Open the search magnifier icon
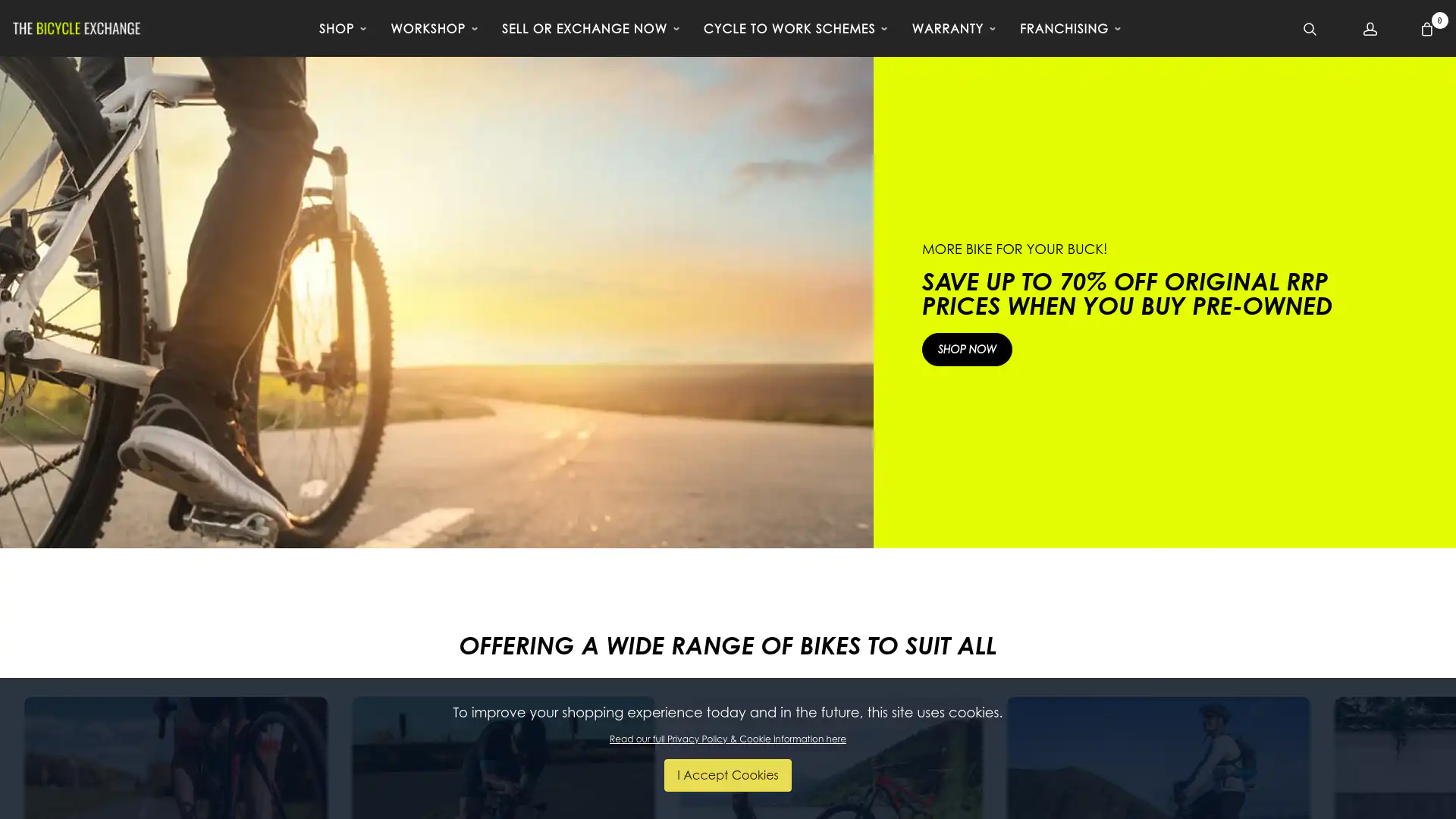The width and height of the screenshot is (1456, 819). (x=1310, y=29)
